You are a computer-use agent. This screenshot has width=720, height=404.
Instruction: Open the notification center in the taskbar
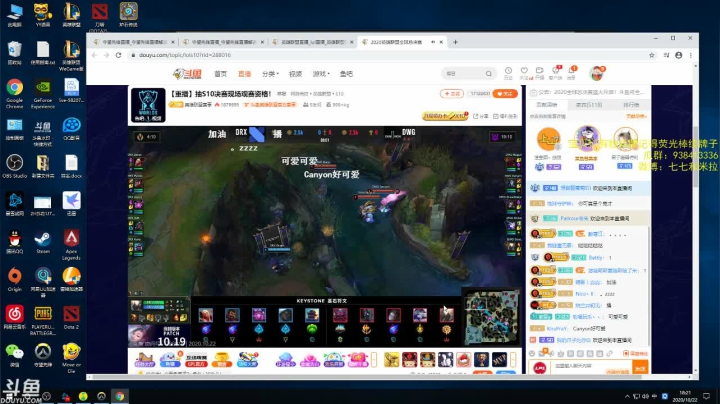tap(706, 396)
